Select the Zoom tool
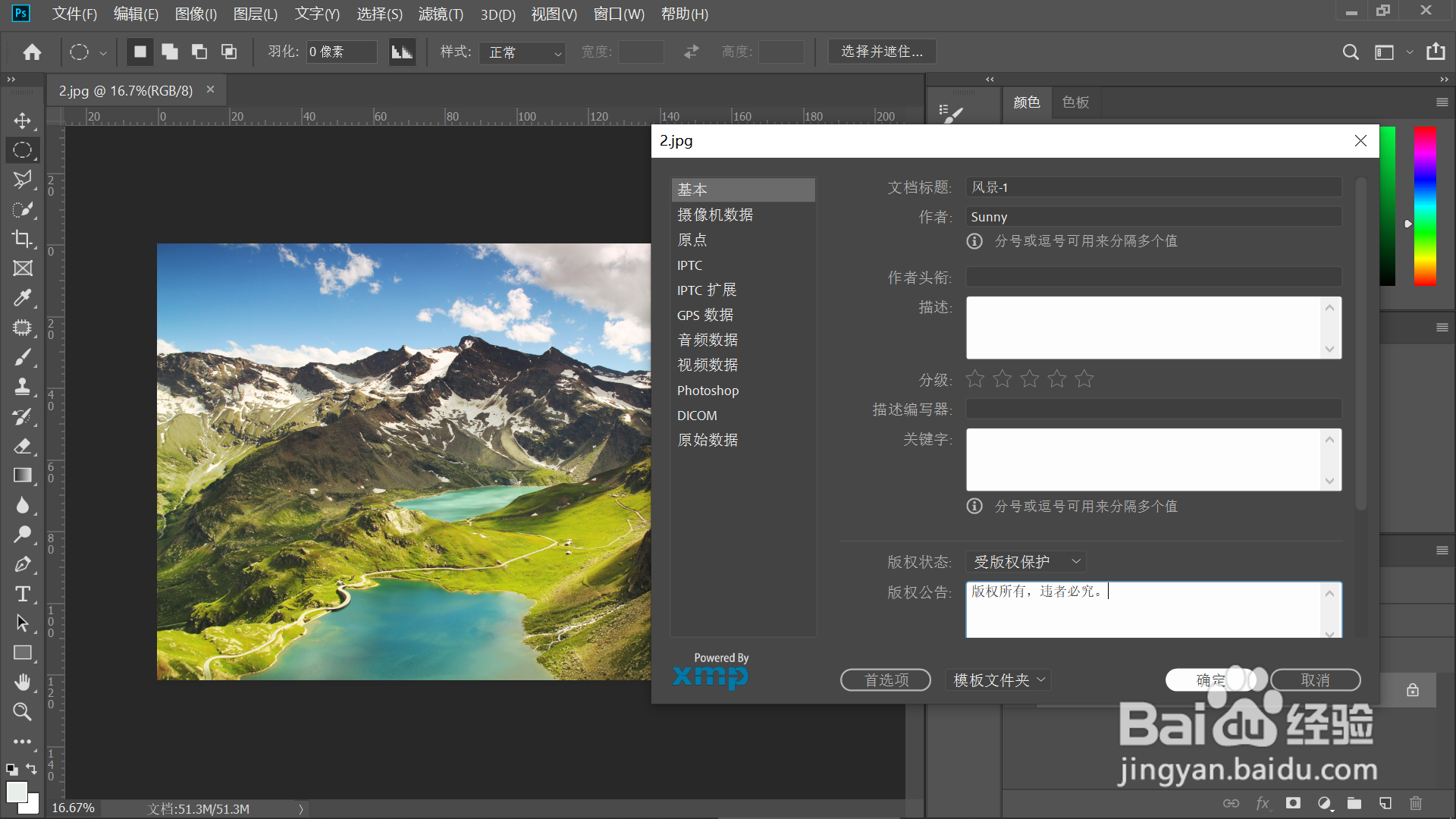Screen dimensions: 1456x819 (x=22, y=711)
